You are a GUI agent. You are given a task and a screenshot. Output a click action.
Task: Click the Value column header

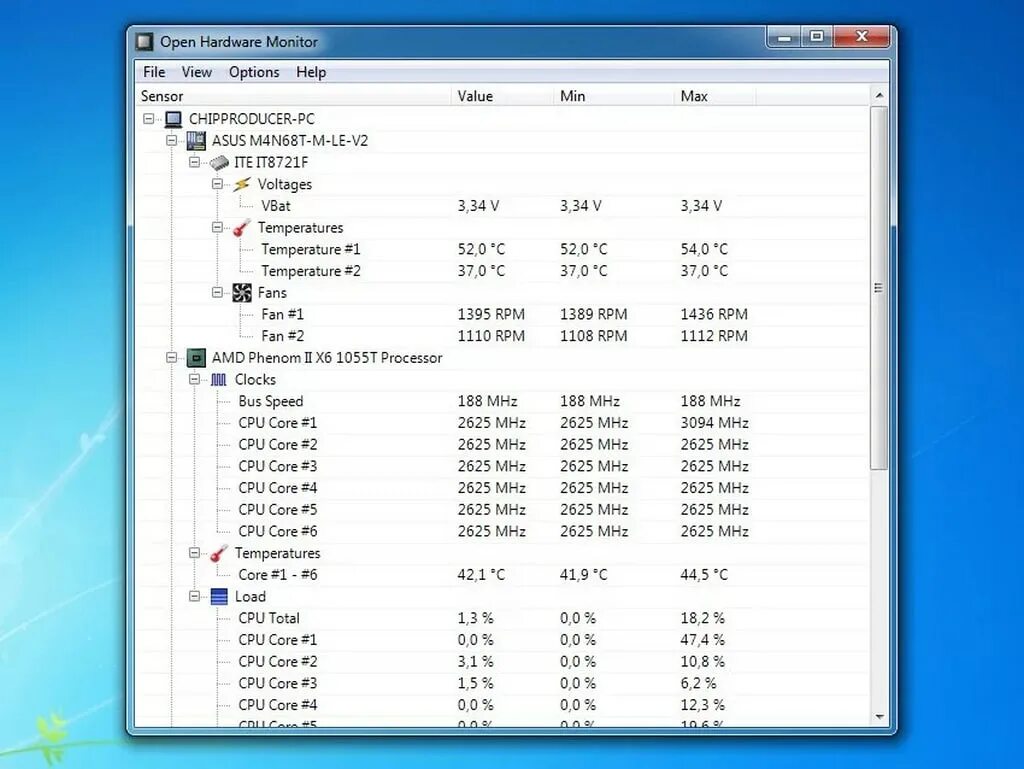coord(502,96)
